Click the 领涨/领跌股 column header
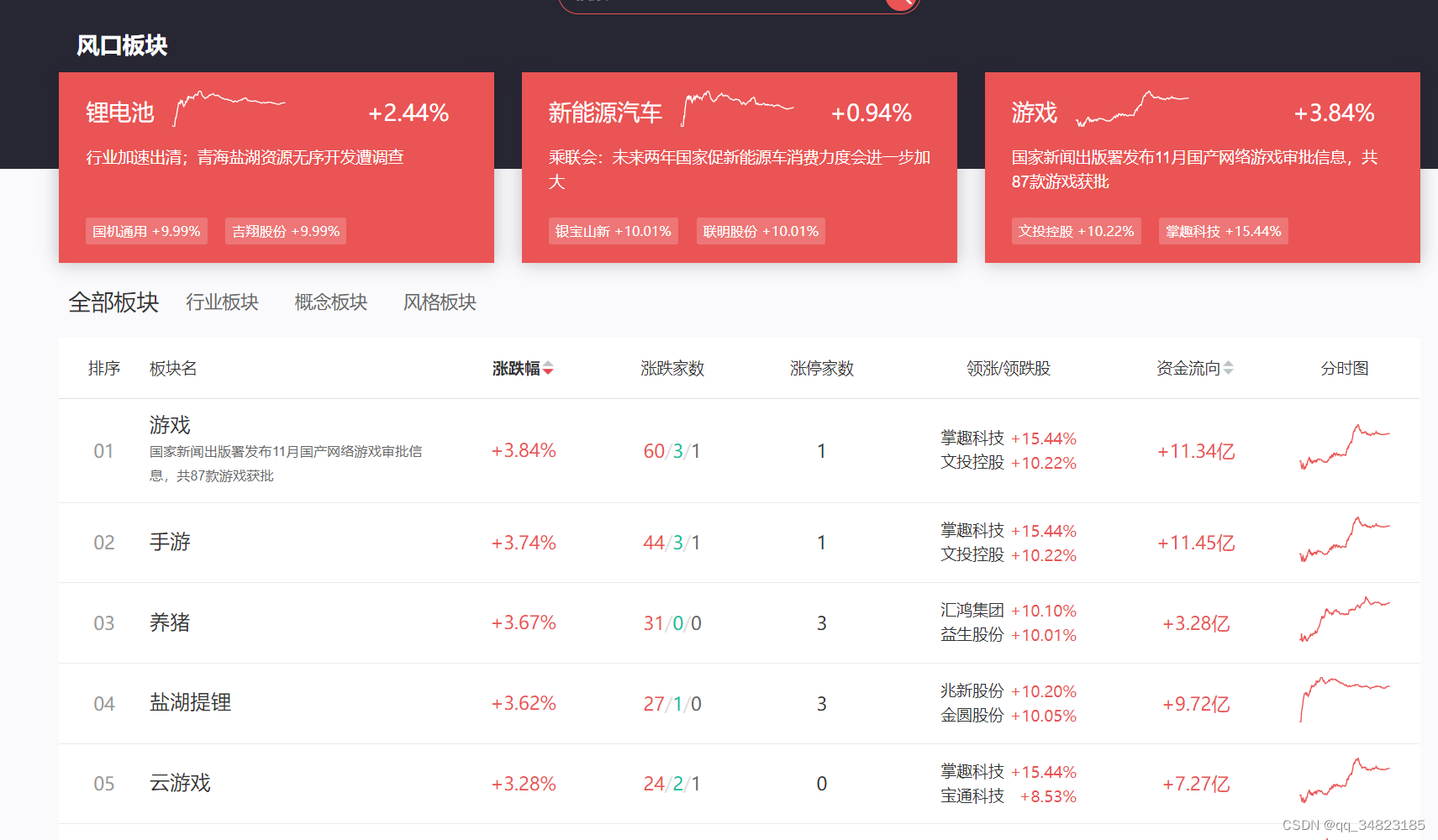The height and width of the screenshot is (840, 1438). (x=1009, y=368)
